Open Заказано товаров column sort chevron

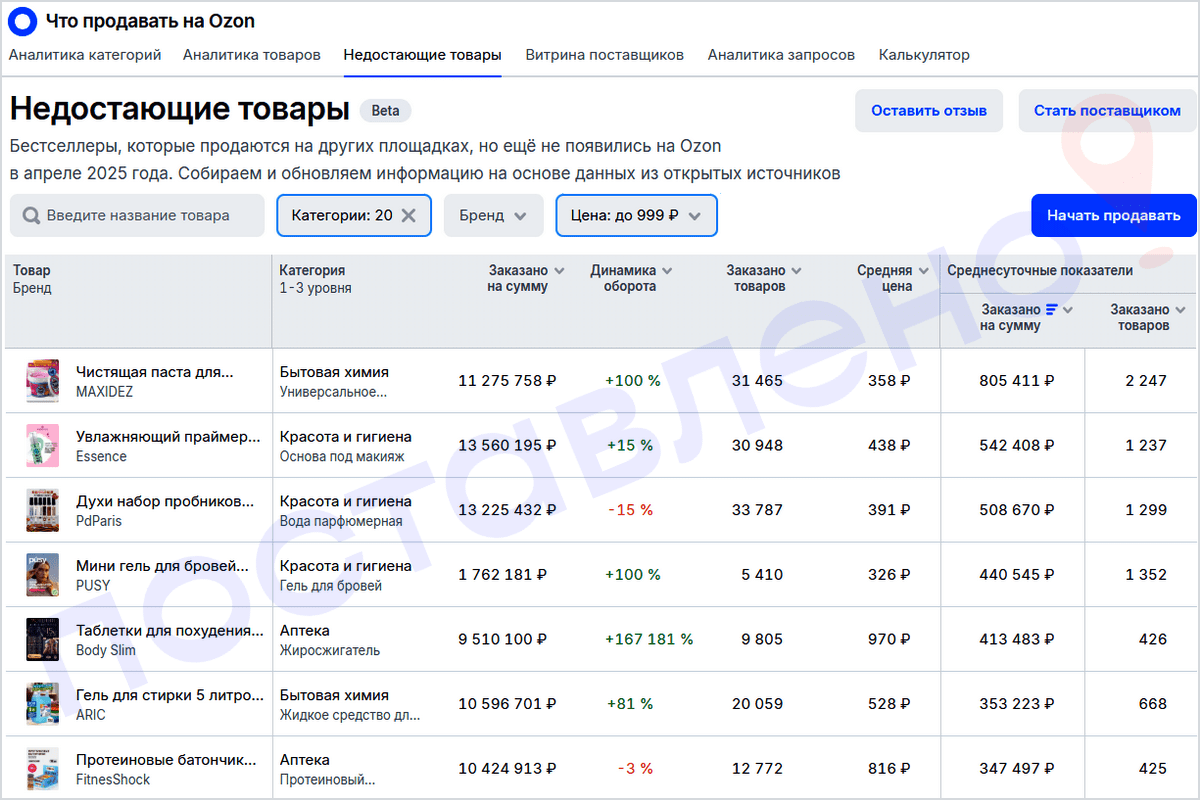point(796,271)
